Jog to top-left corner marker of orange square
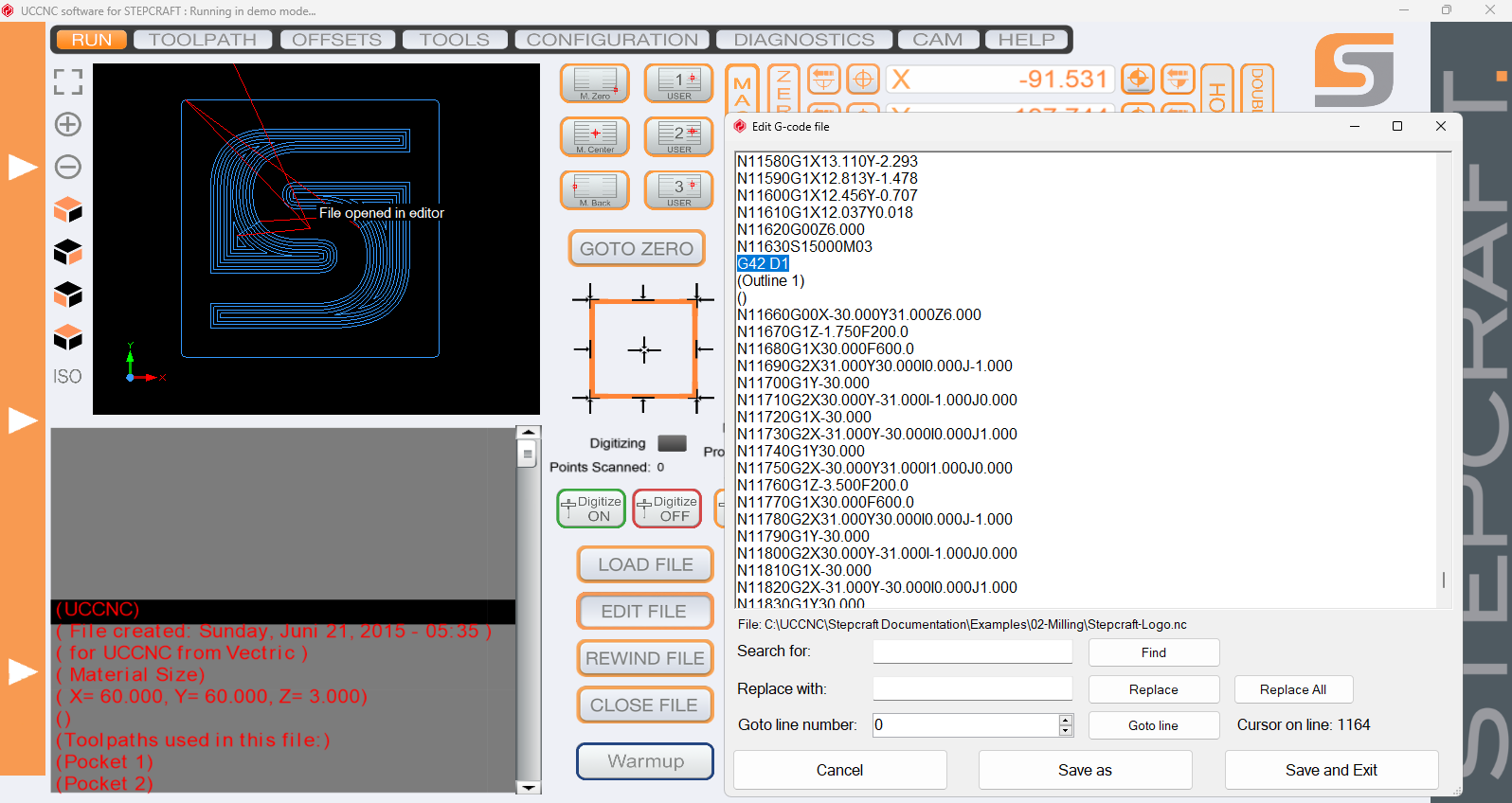This screenshot has height=803, width=1512. (590, 299)
